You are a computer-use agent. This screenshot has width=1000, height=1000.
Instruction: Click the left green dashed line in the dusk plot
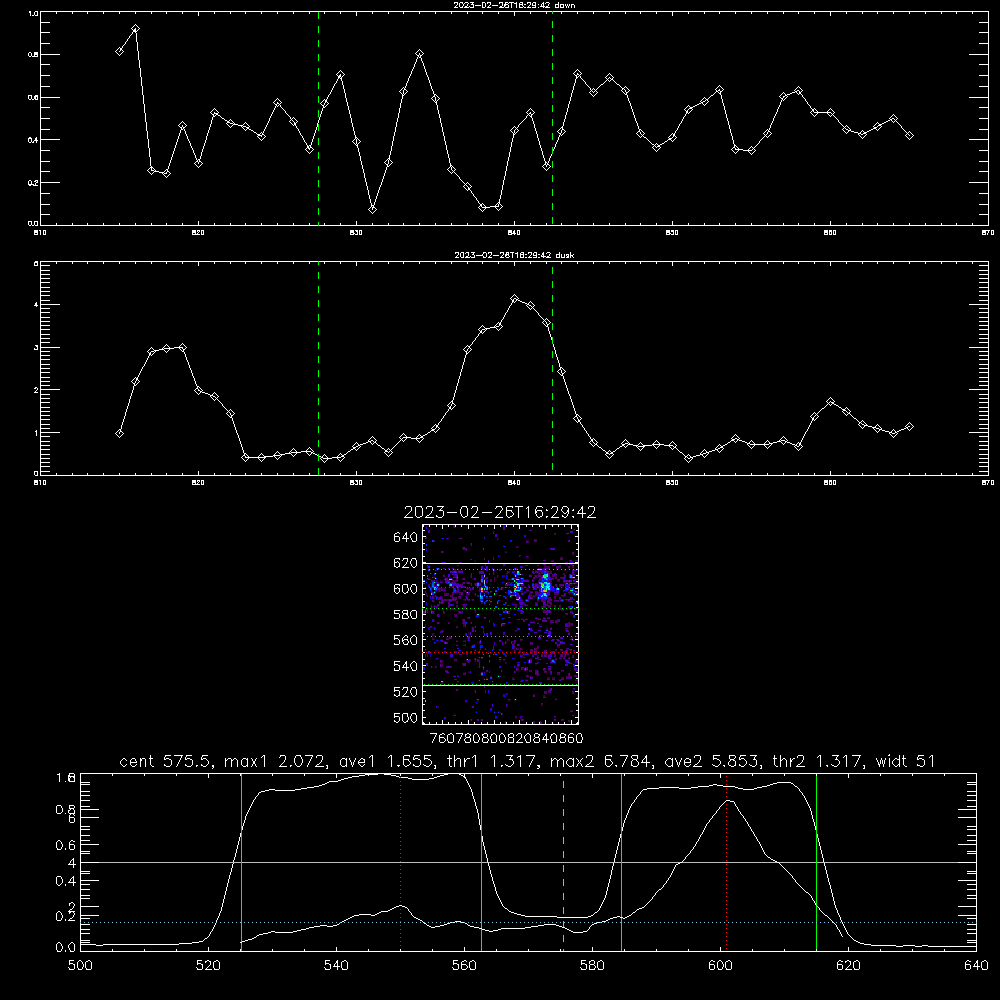pos(318,368)
